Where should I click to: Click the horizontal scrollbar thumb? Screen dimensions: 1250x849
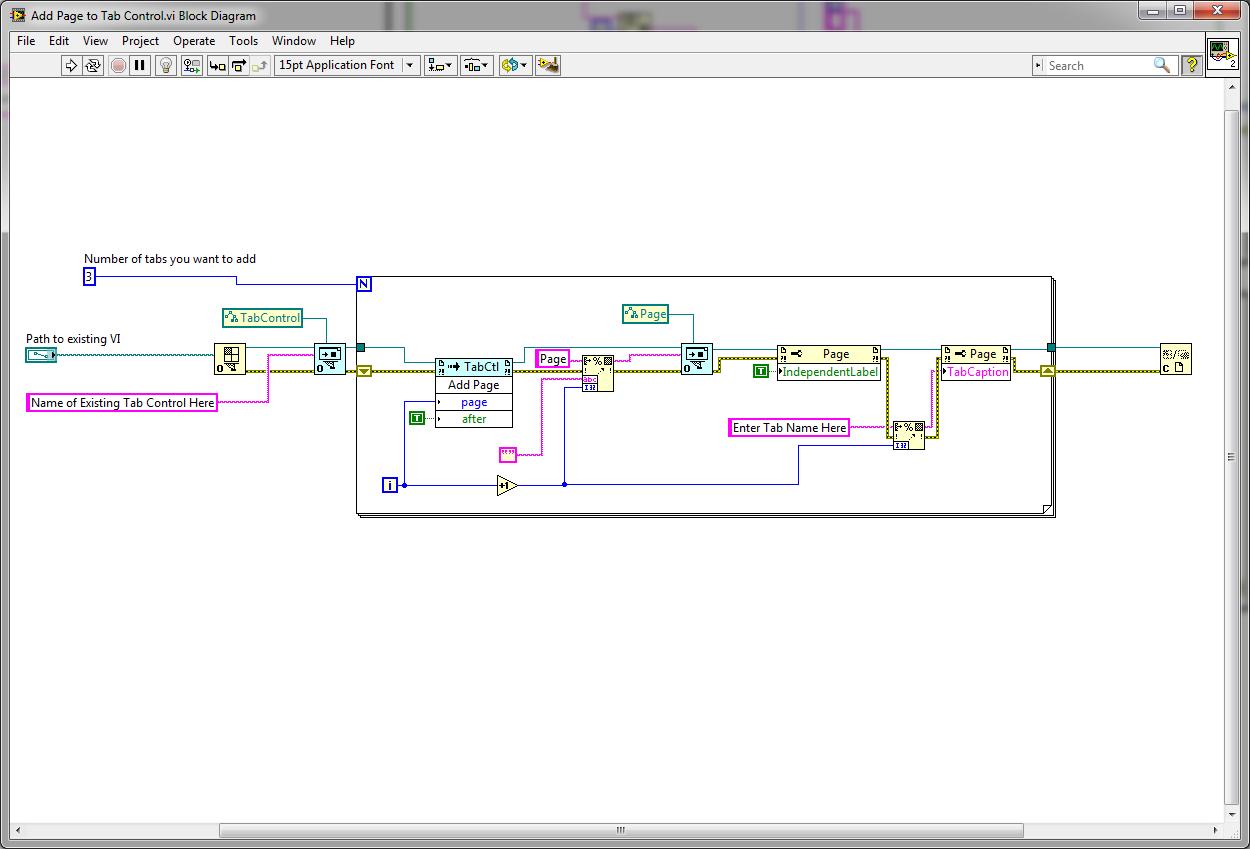pos(621,830)
